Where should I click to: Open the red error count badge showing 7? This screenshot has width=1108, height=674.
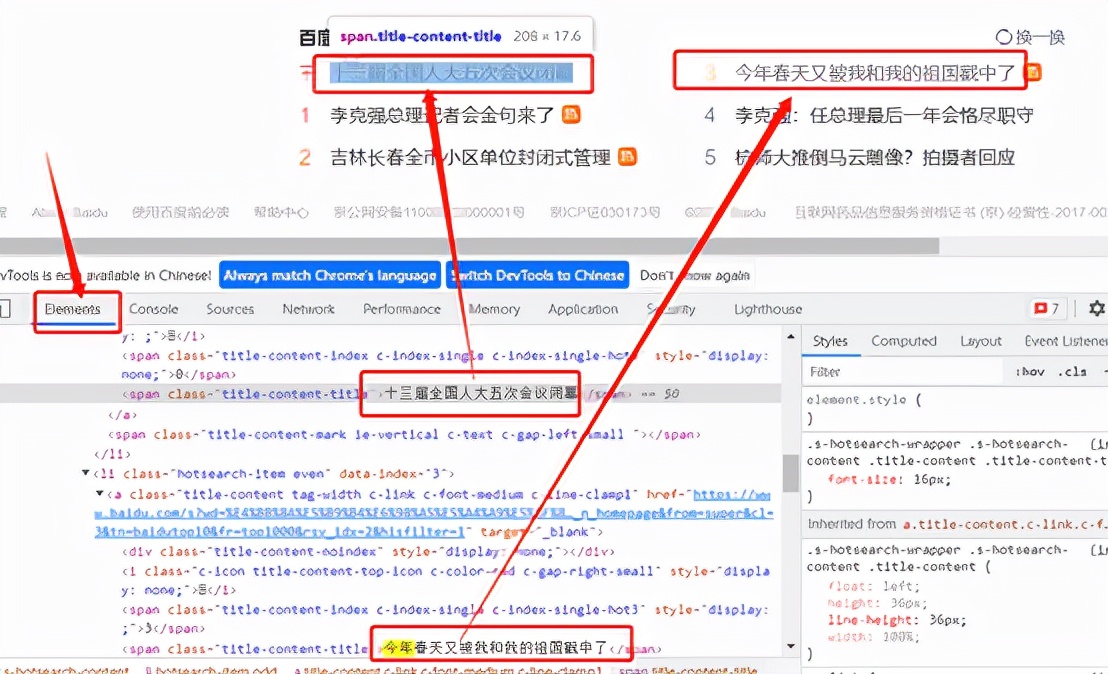pos(1046,308)
